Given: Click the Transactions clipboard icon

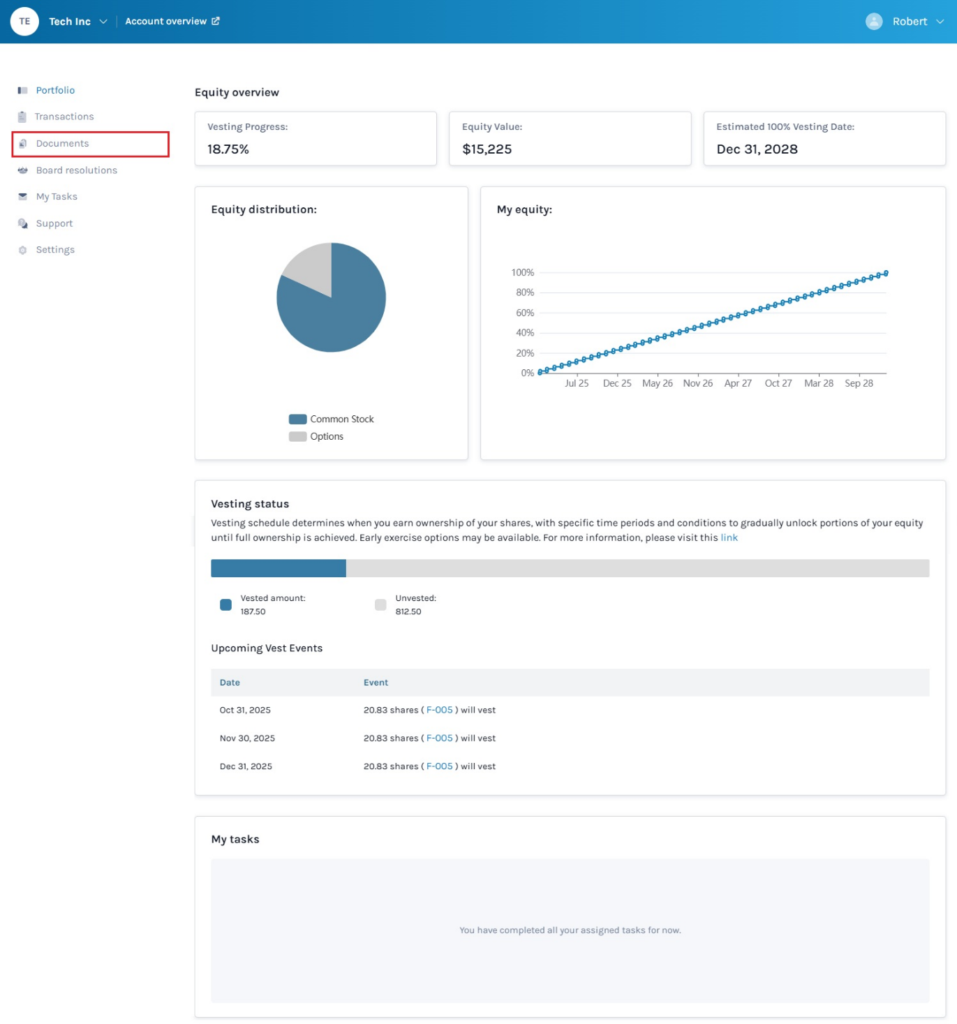Looking at the screenshot, I should (x=22, y=117).
